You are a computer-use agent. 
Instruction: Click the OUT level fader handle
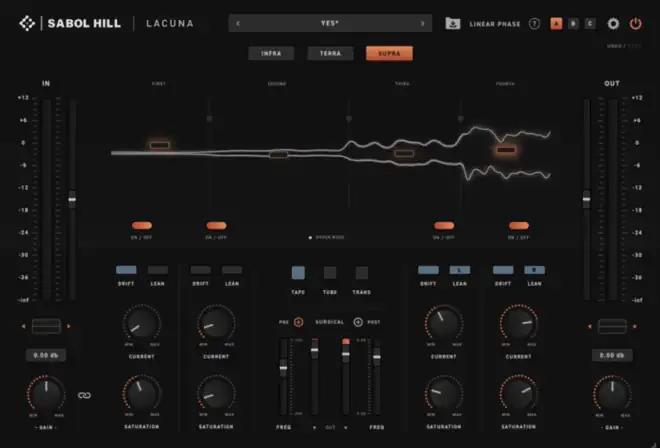586,199
